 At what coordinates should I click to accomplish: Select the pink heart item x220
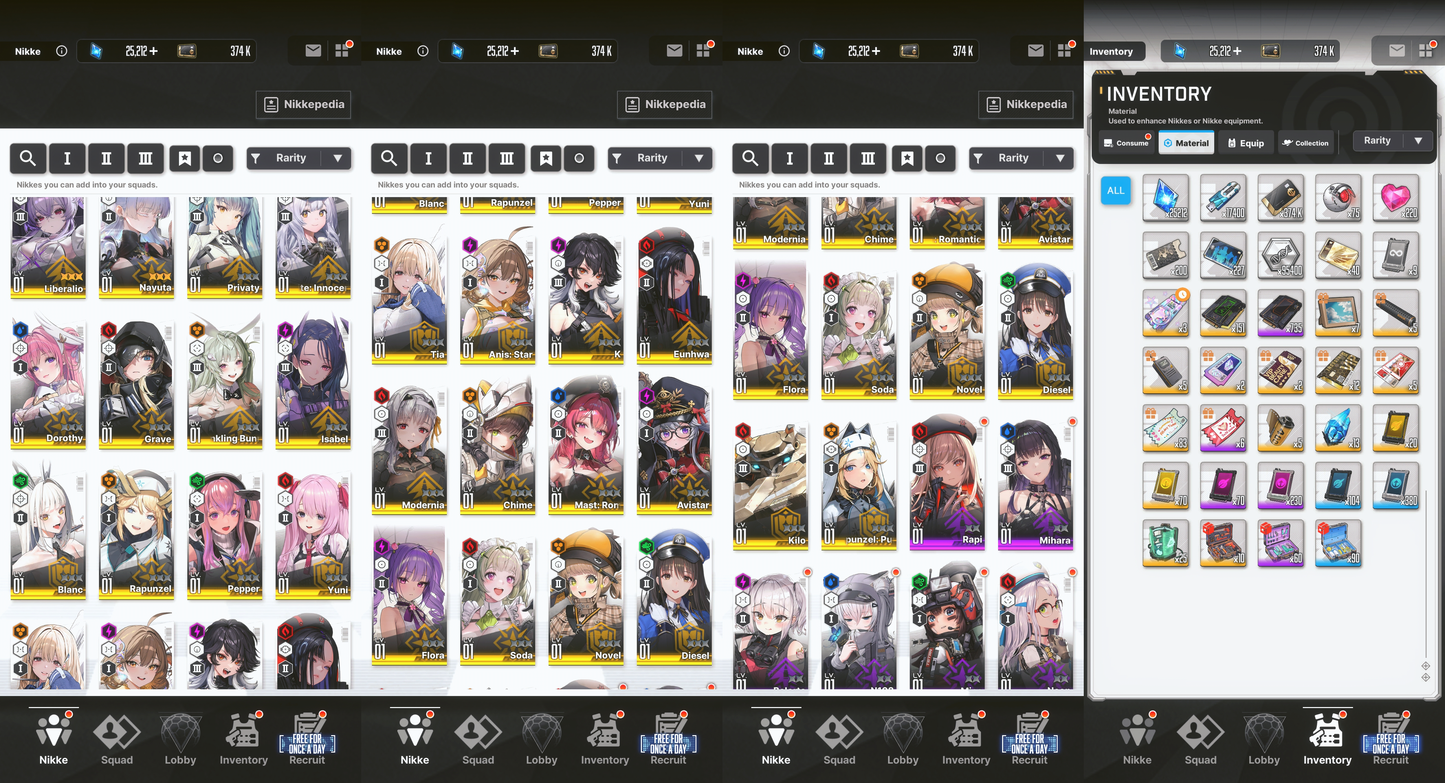tap(1397, 198)
